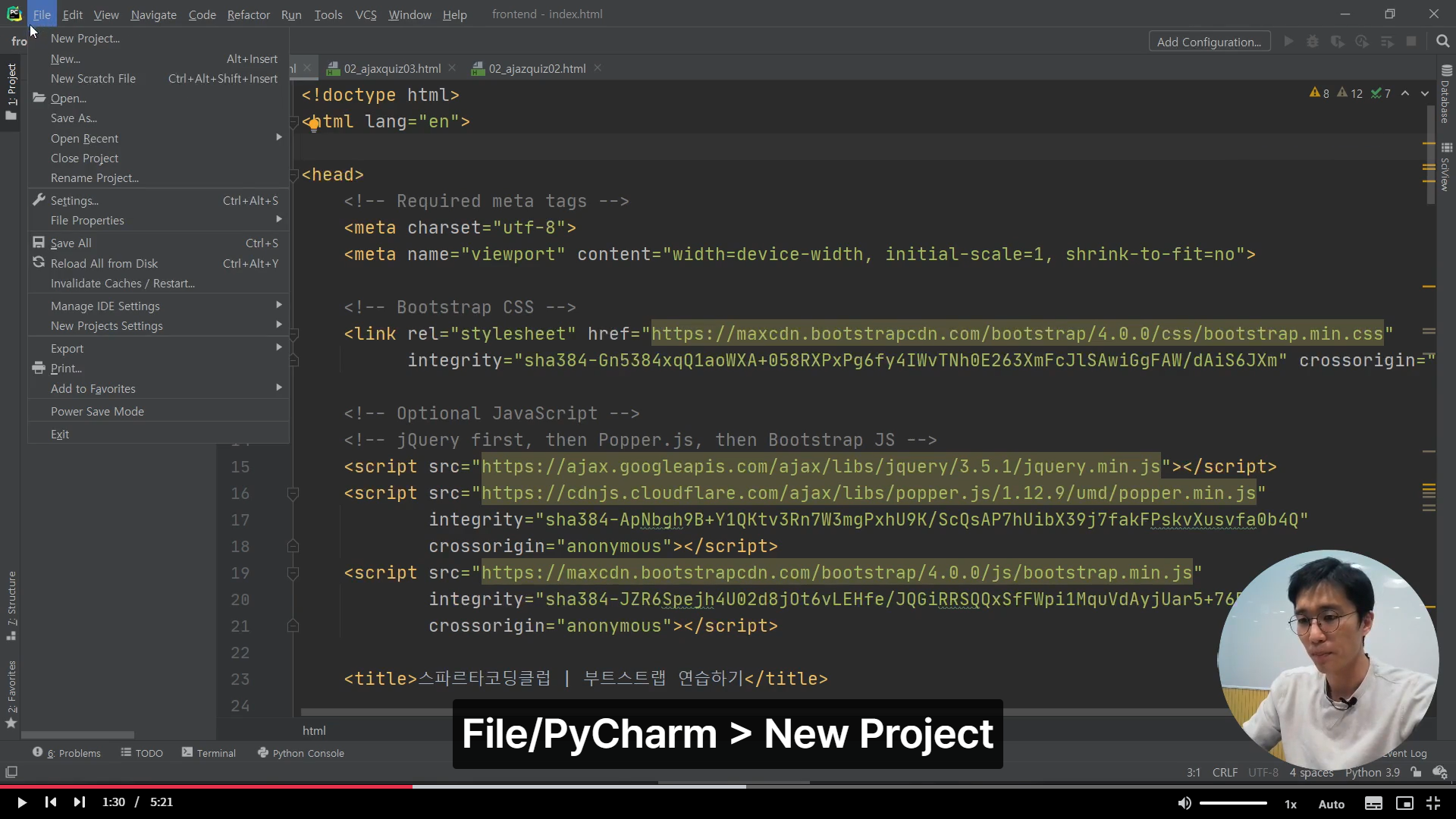Seek on the red video progress bar

click(x=206, y=786)
